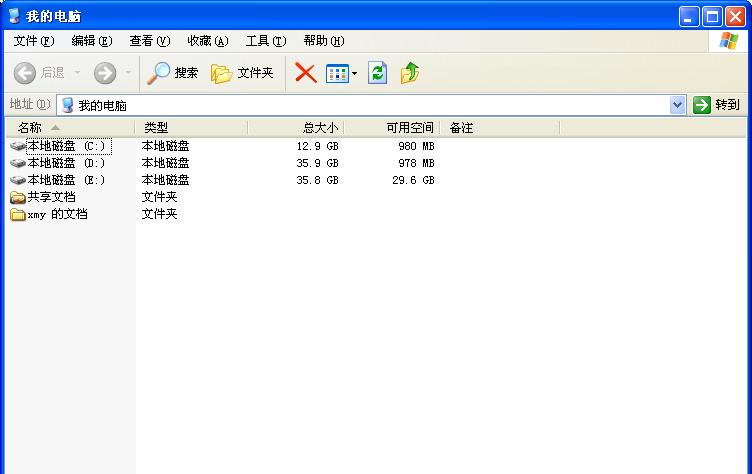Viewport: 752px width, 474px height.
Task: Click the 35.8 GB total size value
Action: tap(317, 180)
